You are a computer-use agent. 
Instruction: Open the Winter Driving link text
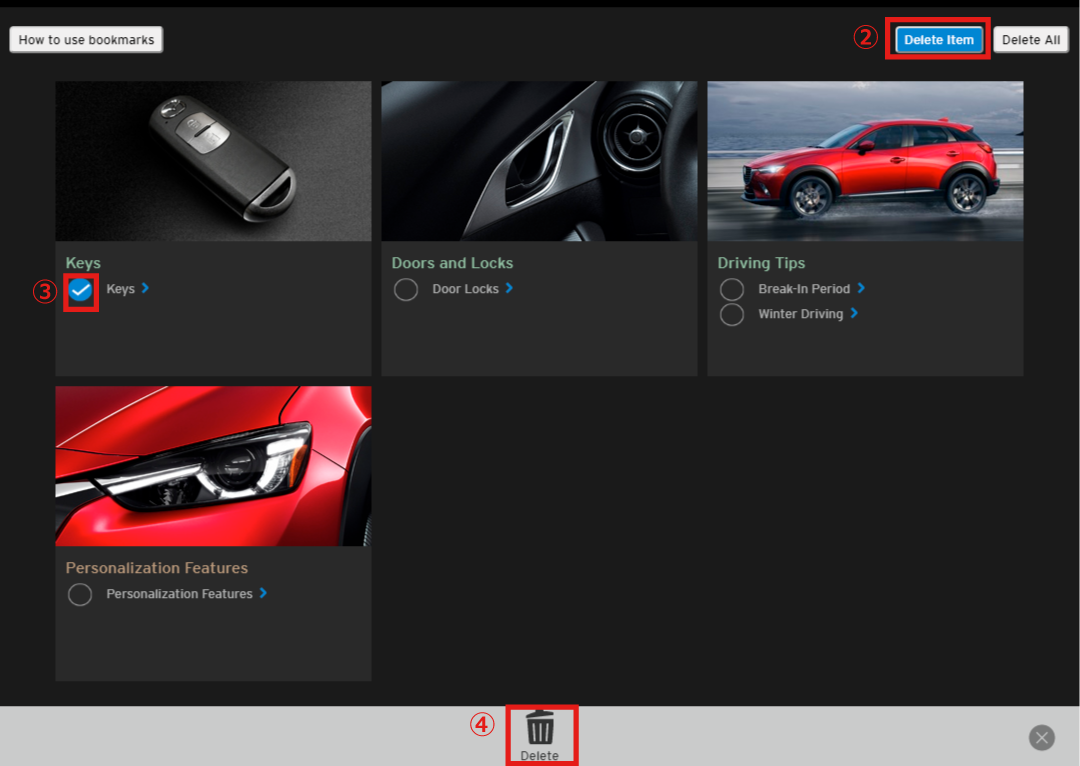coord(800,314)
